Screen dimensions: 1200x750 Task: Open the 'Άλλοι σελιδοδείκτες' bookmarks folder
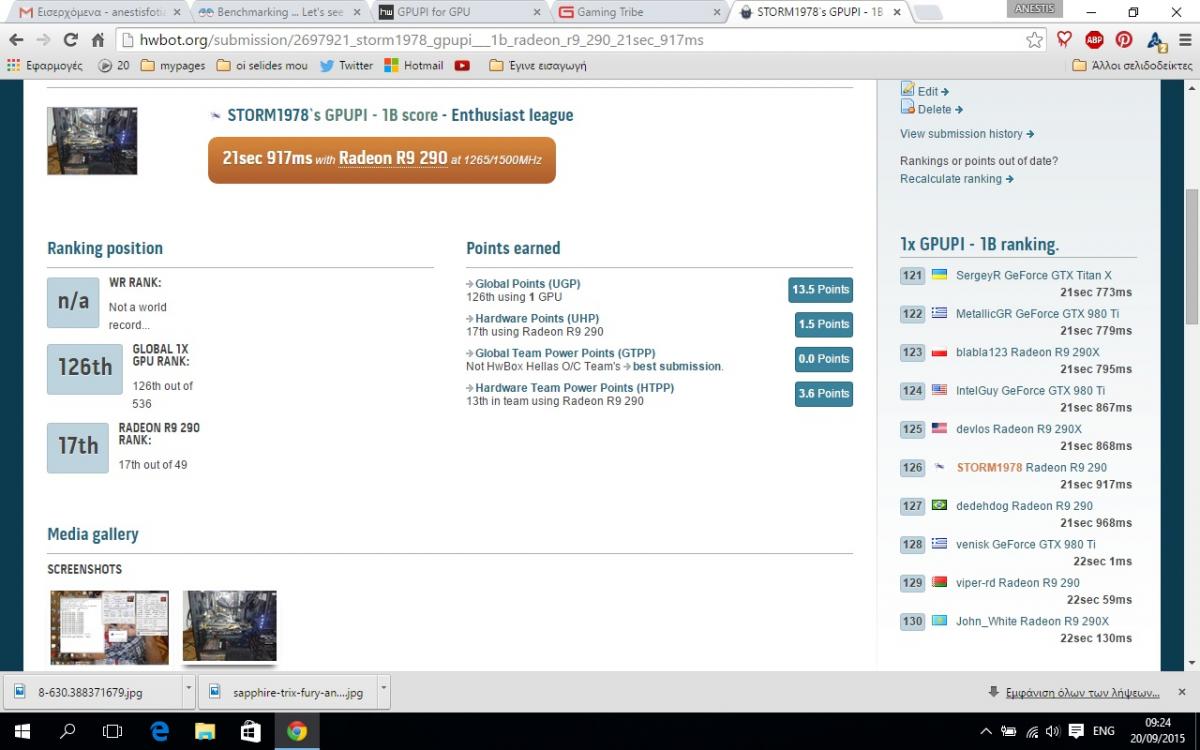(x=1132, y=65)
